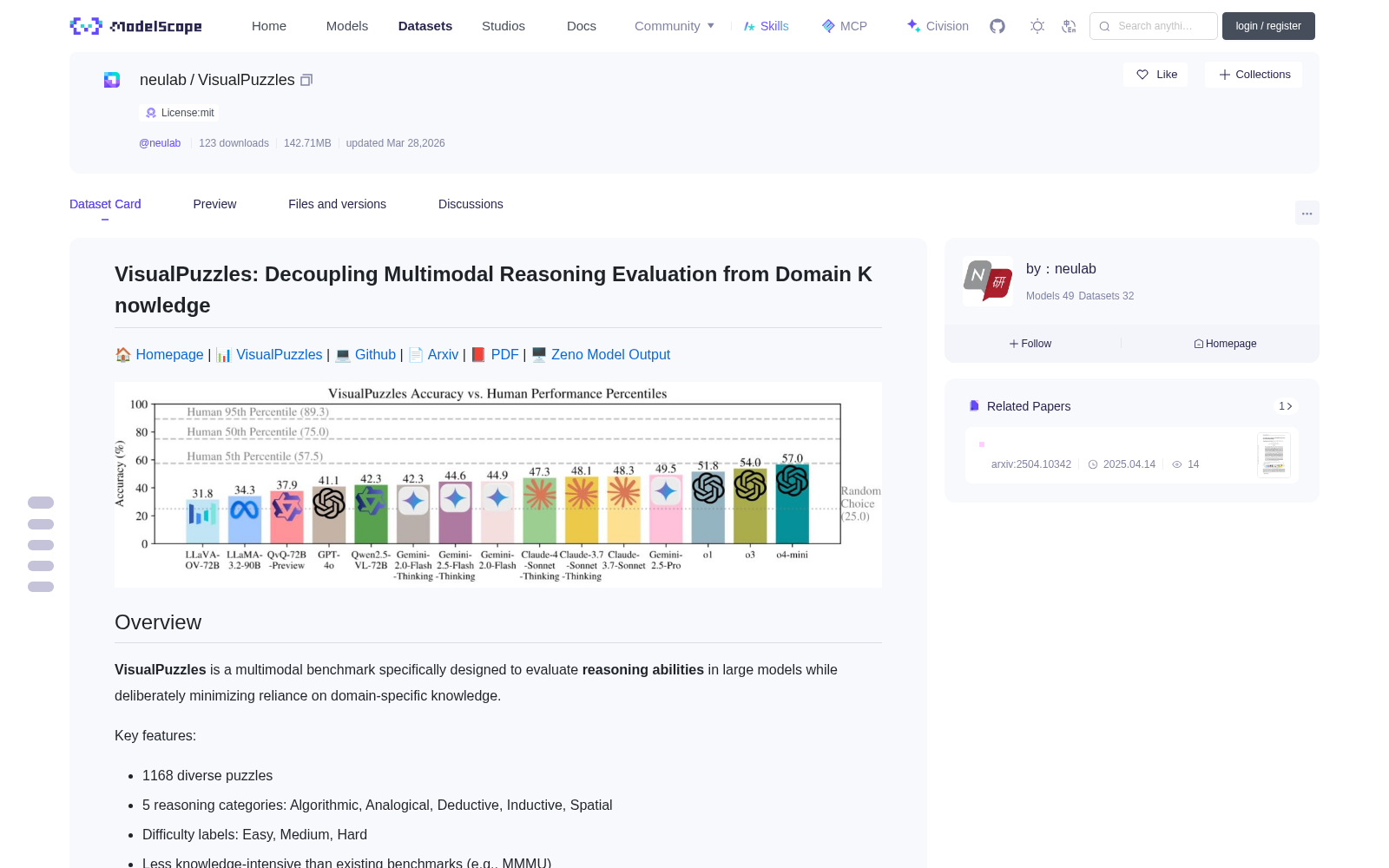Click the License:mit badge

click(179, 113)
